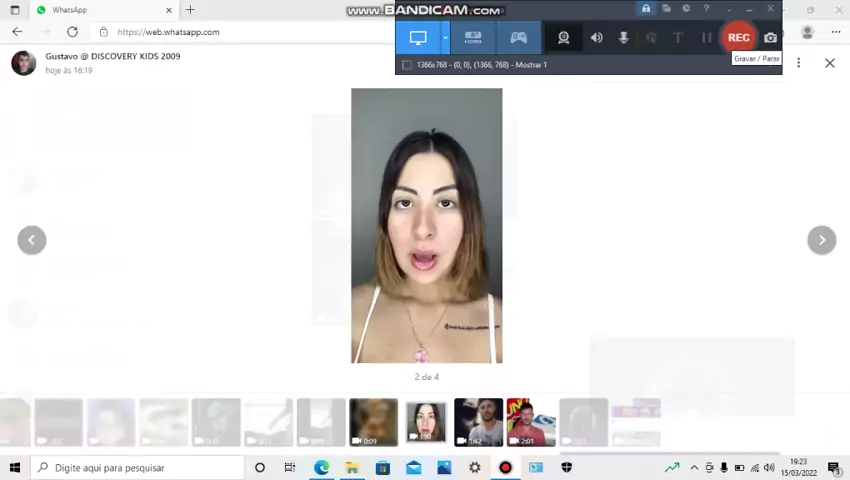Toggle speaker sound recording in Bandicam

596,38
